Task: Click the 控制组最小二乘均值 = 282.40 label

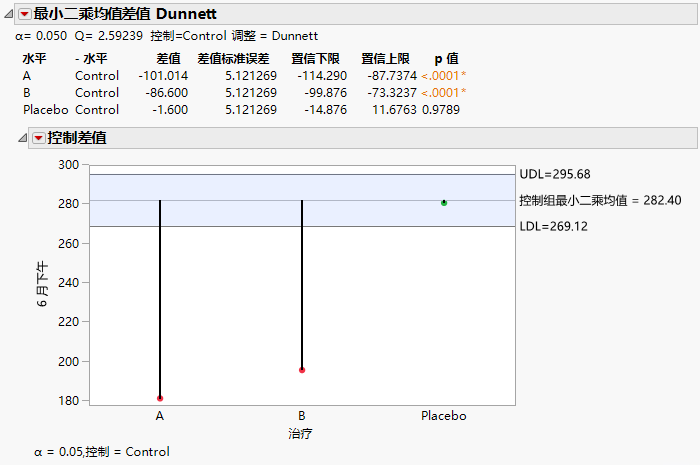Action: [x=600, y=200]
